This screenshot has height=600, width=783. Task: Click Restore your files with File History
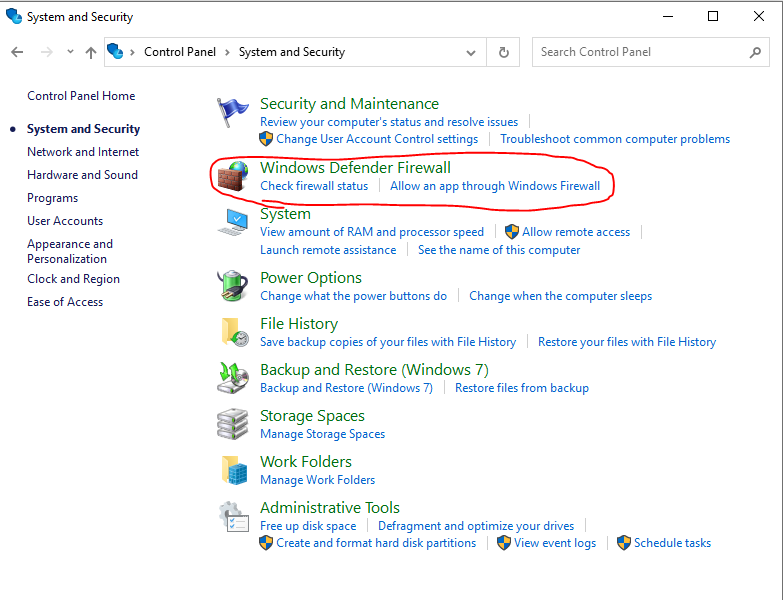(x=627, y=342)
